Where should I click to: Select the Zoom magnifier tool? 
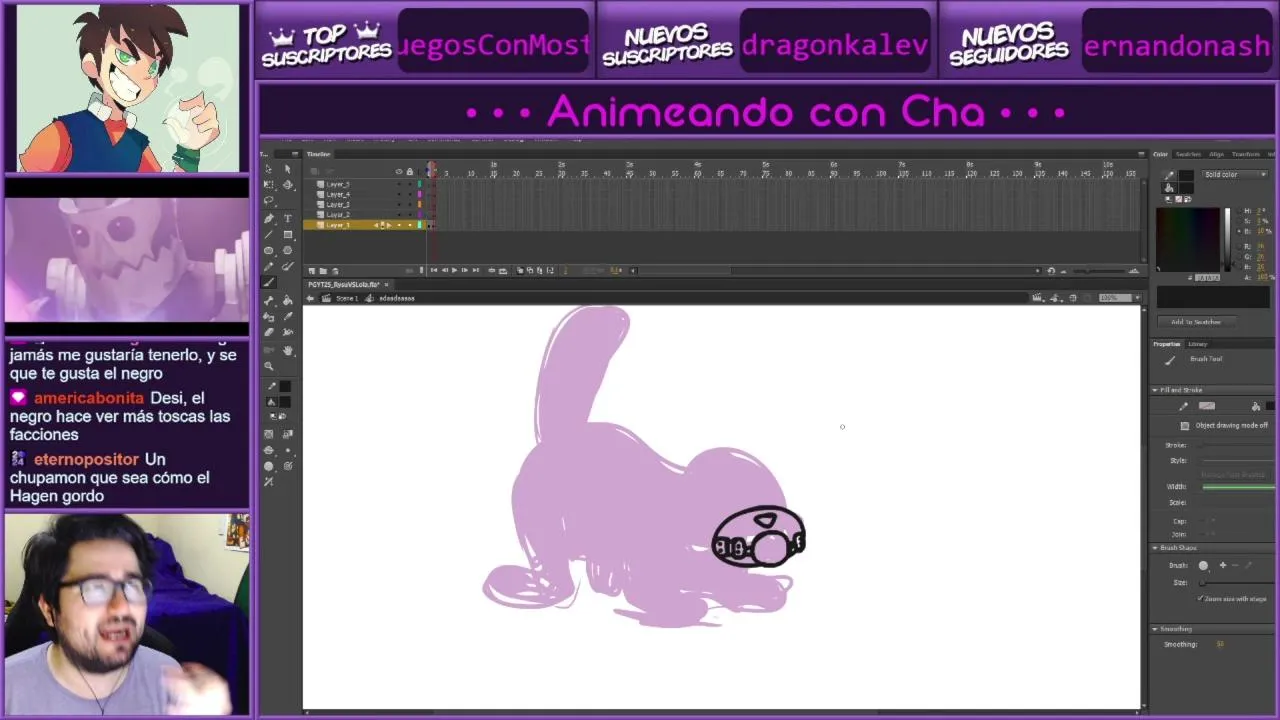click(x=268, y=365)
